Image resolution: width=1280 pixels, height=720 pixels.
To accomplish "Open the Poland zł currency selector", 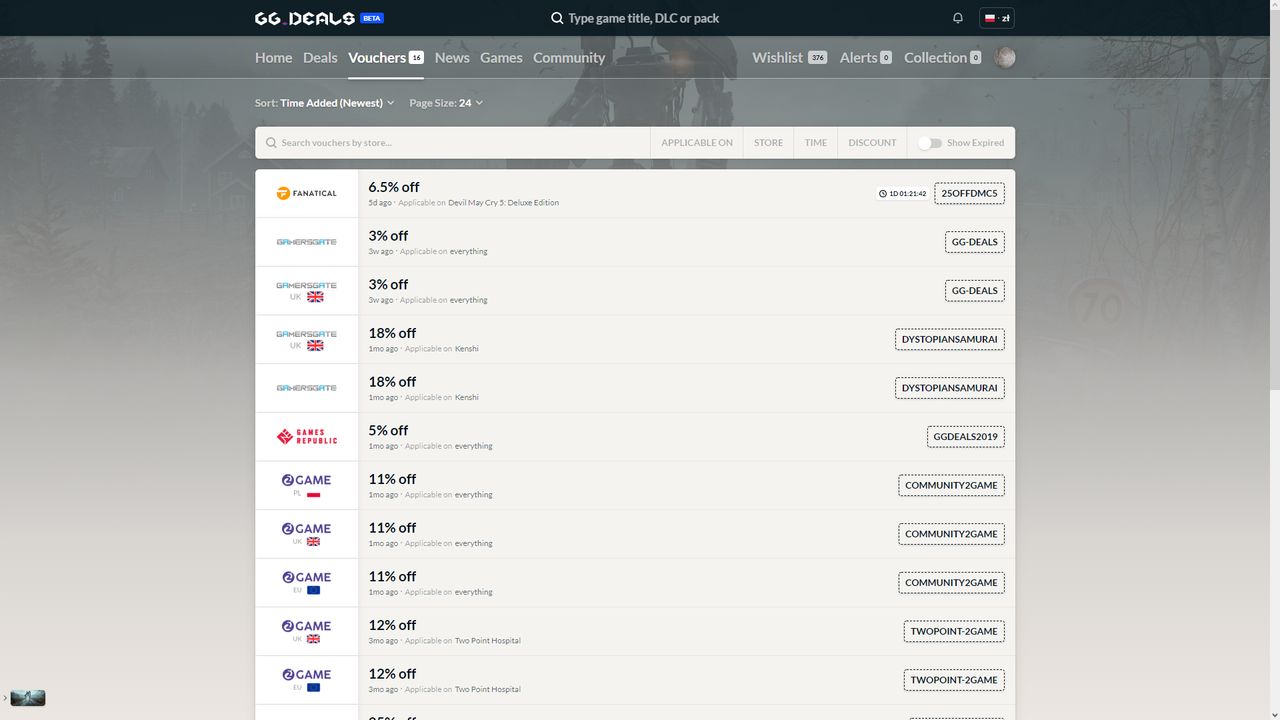I will 997,18.
